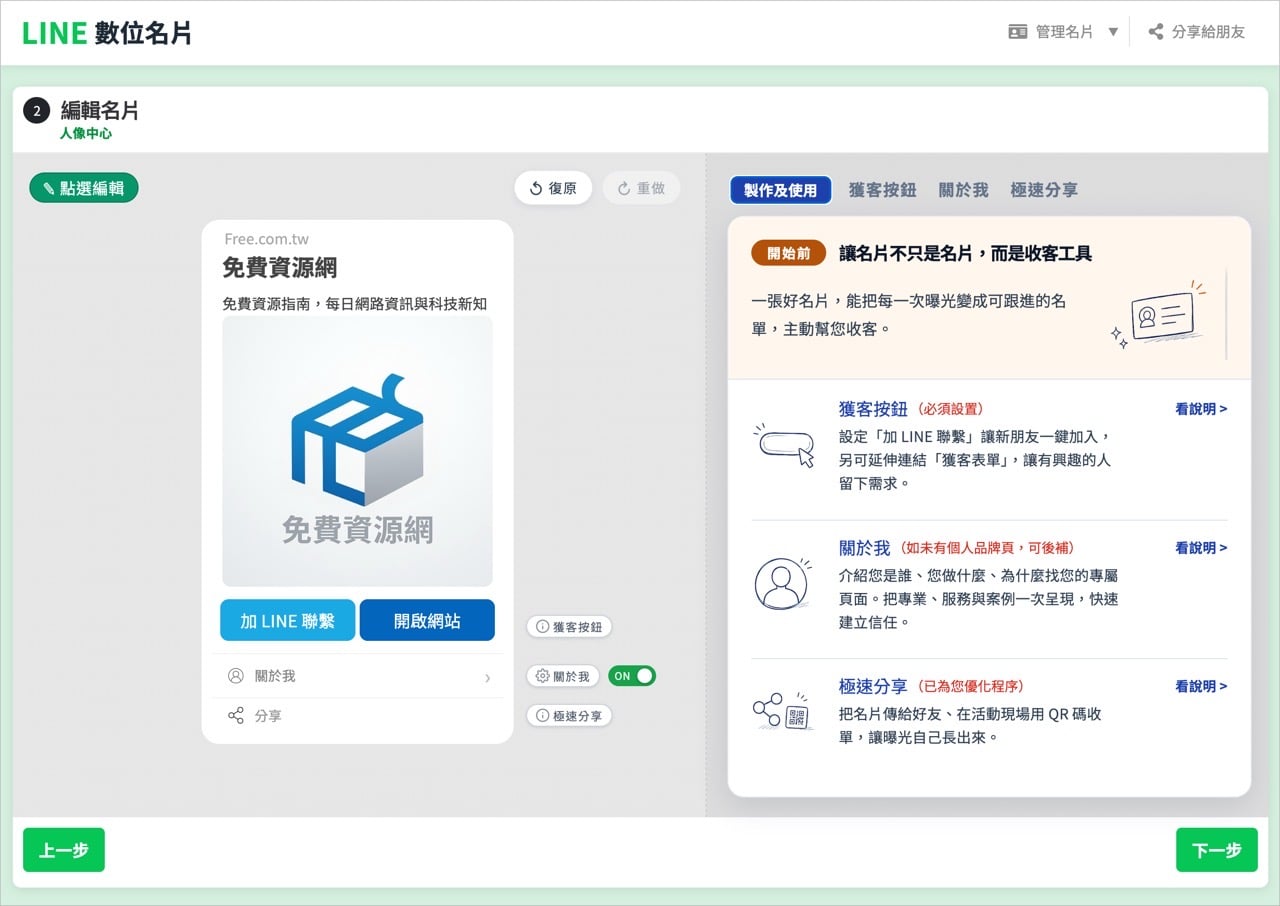Click the 開啟網站 button

pyautogui.click(x=427, y=620)
